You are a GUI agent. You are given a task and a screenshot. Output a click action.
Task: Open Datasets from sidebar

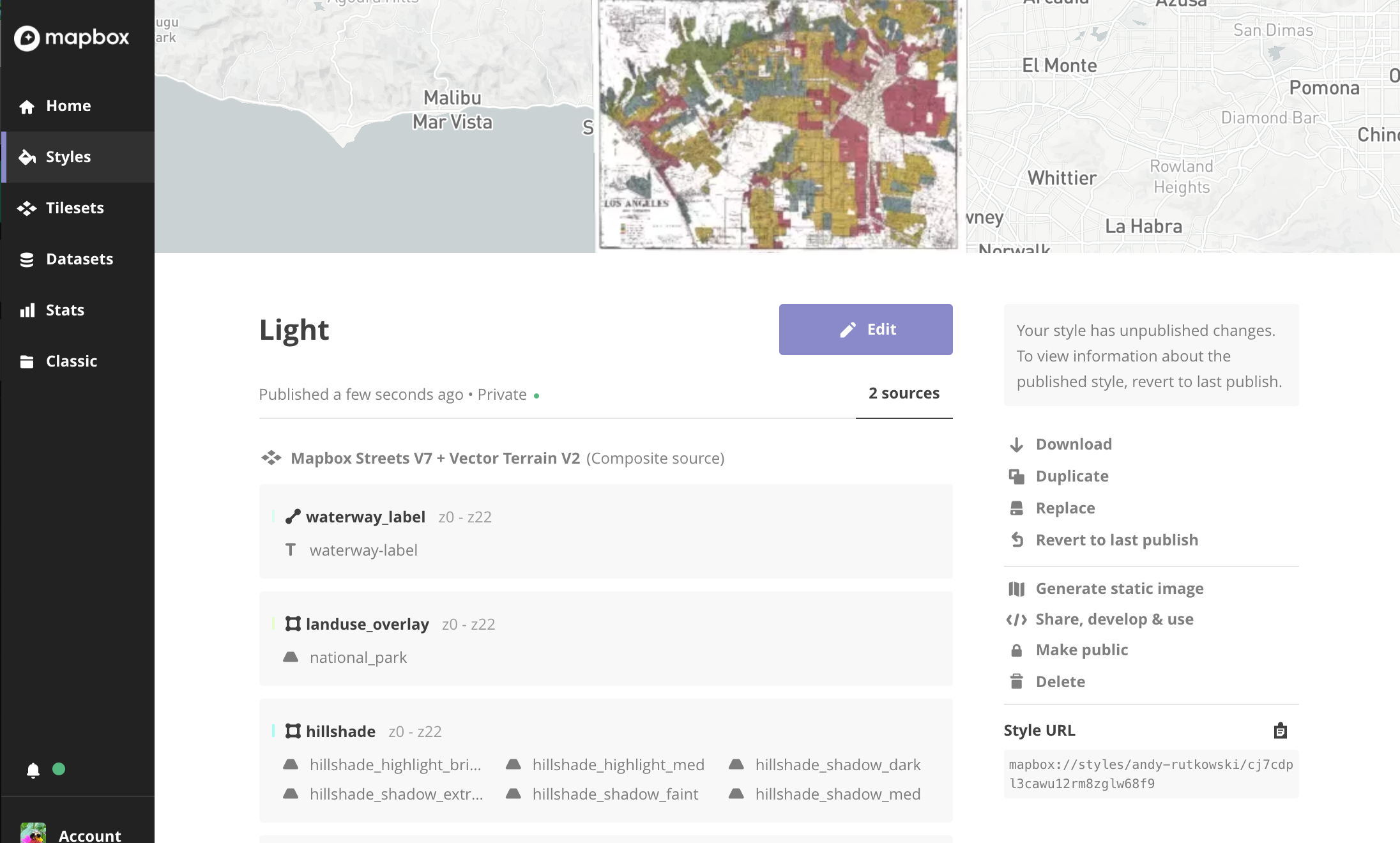click(79, 259)
